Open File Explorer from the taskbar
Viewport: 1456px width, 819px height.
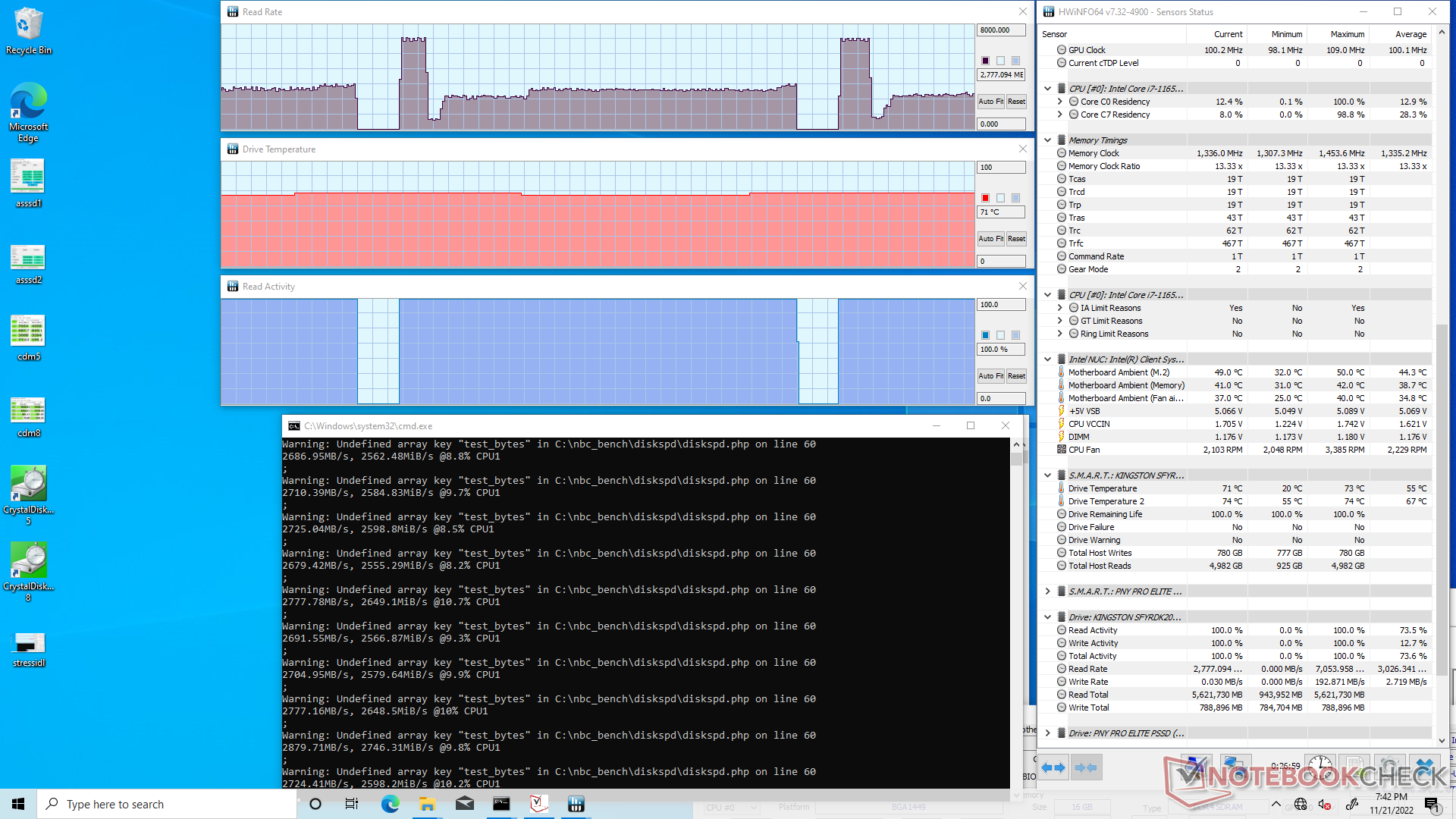427,804
